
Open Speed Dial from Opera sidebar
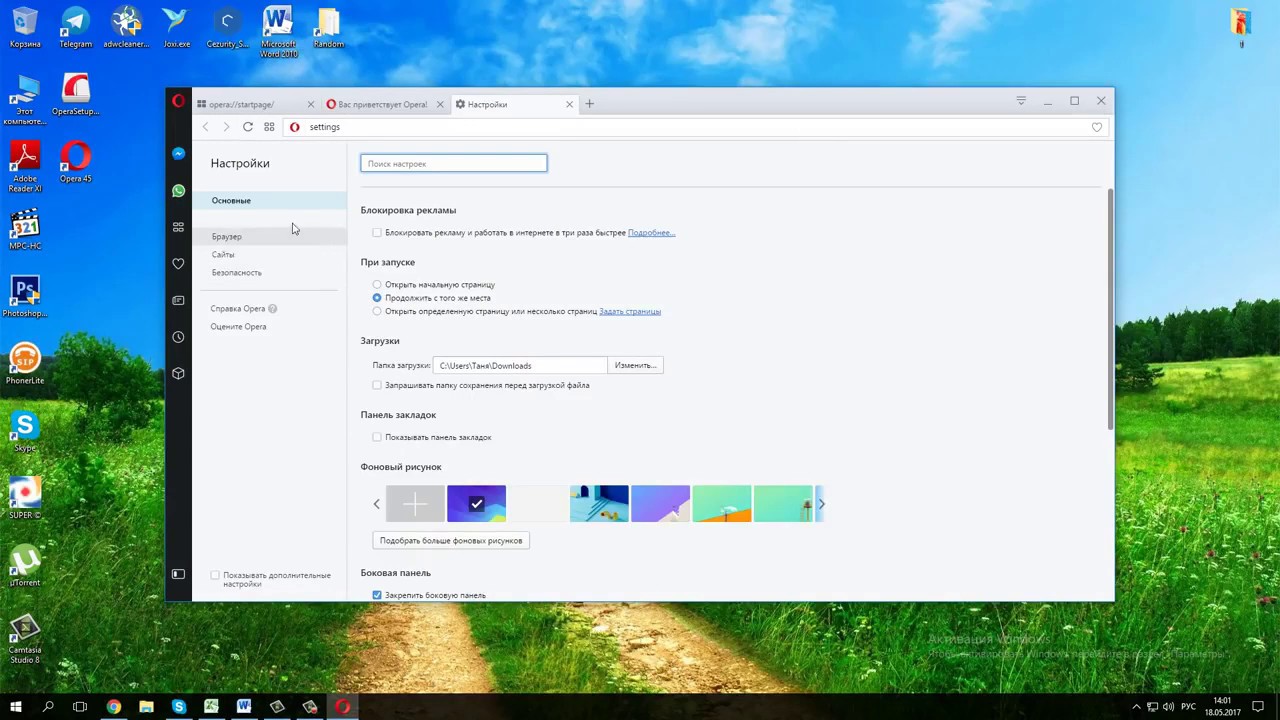[178, 227]
